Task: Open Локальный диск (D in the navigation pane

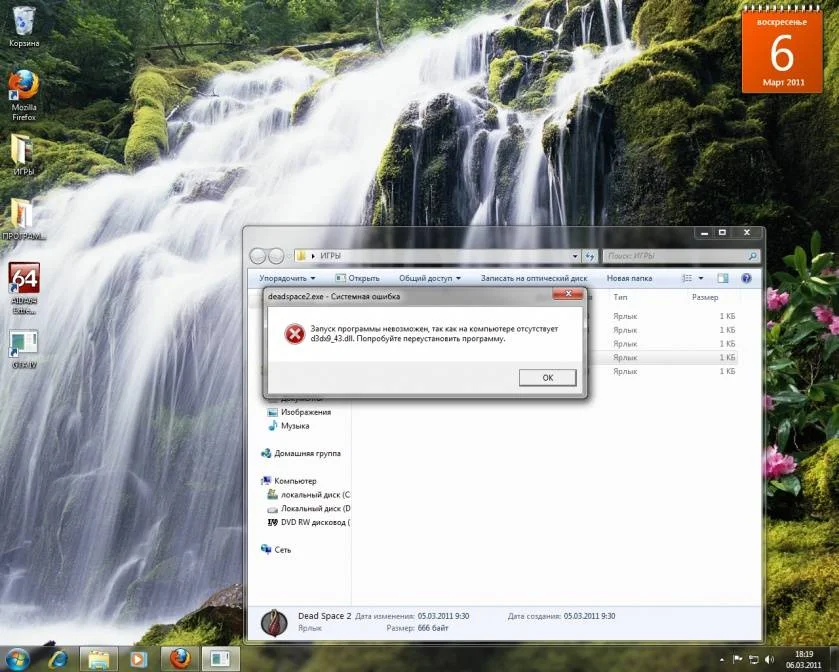Action: point(309,509)
